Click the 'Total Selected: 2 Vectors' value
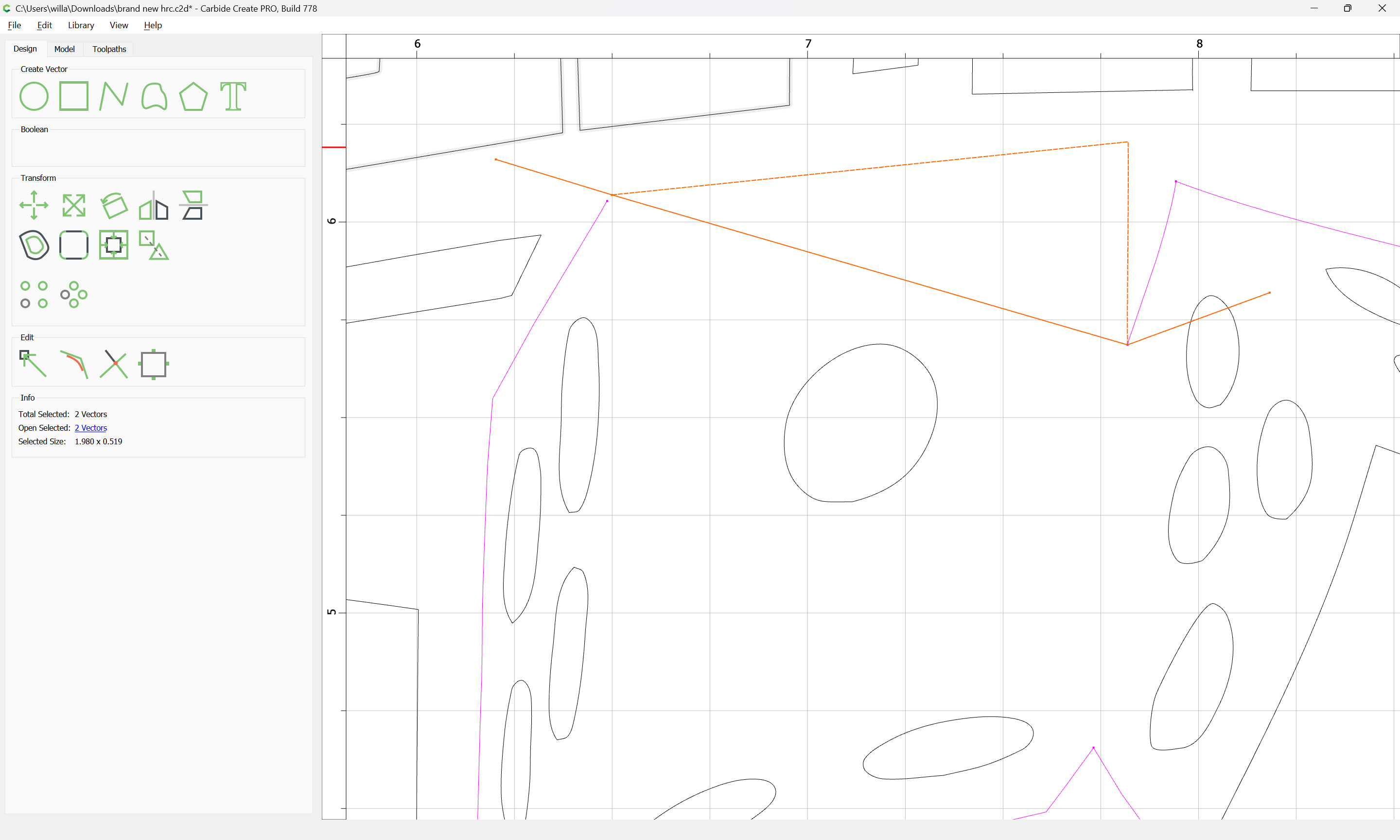1400x840 pixels. tap(90, 414)
